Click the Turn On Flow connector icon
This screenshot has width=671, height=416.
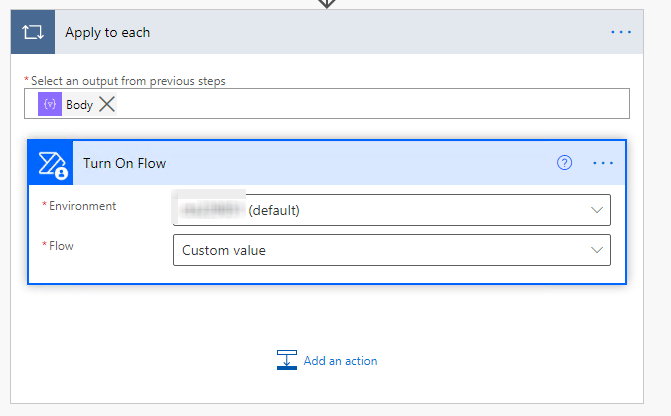tap(50, 163)
